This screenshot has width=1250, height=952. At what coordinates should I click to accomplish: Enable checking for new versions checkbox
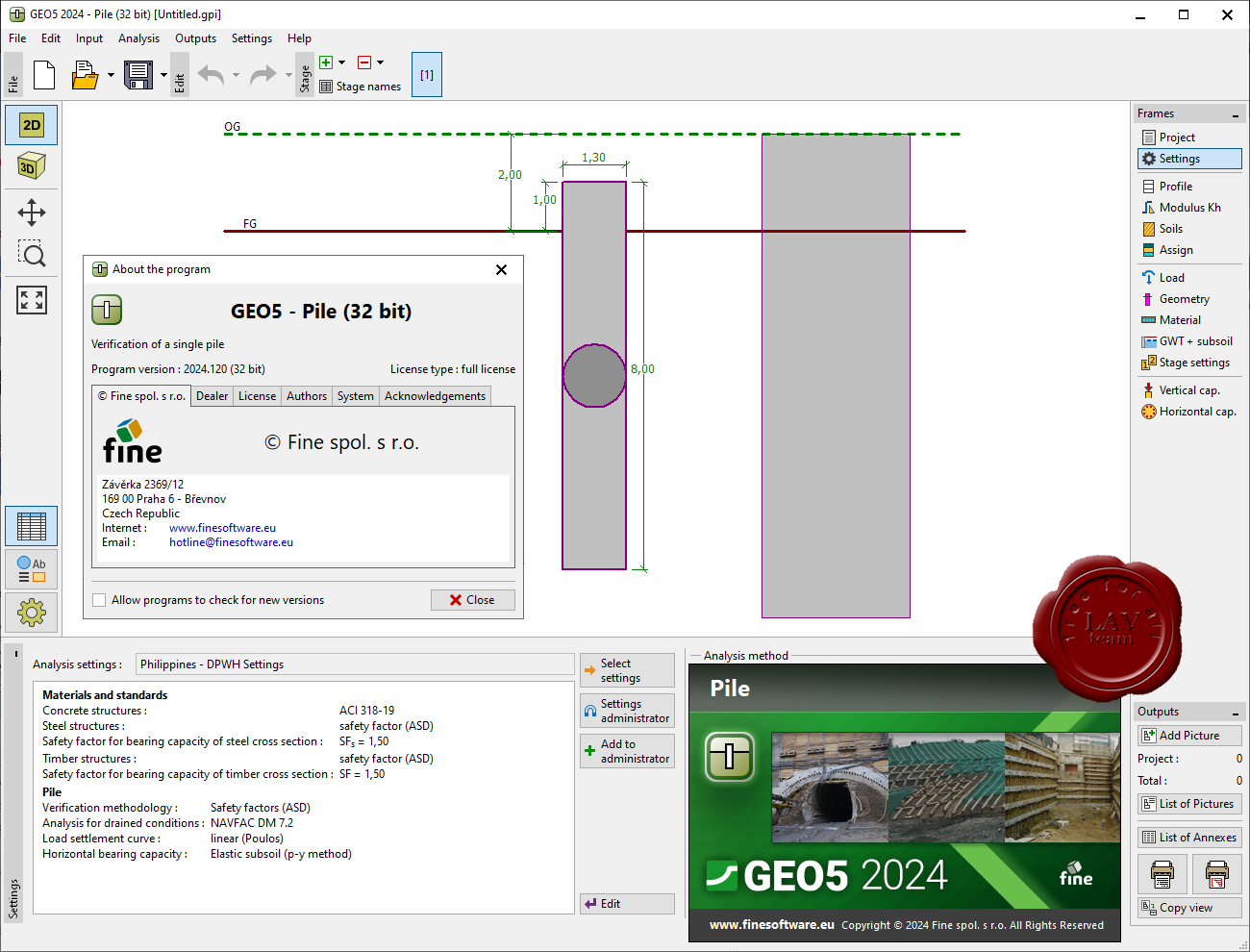pyautogui.click(x=99, y=600)
